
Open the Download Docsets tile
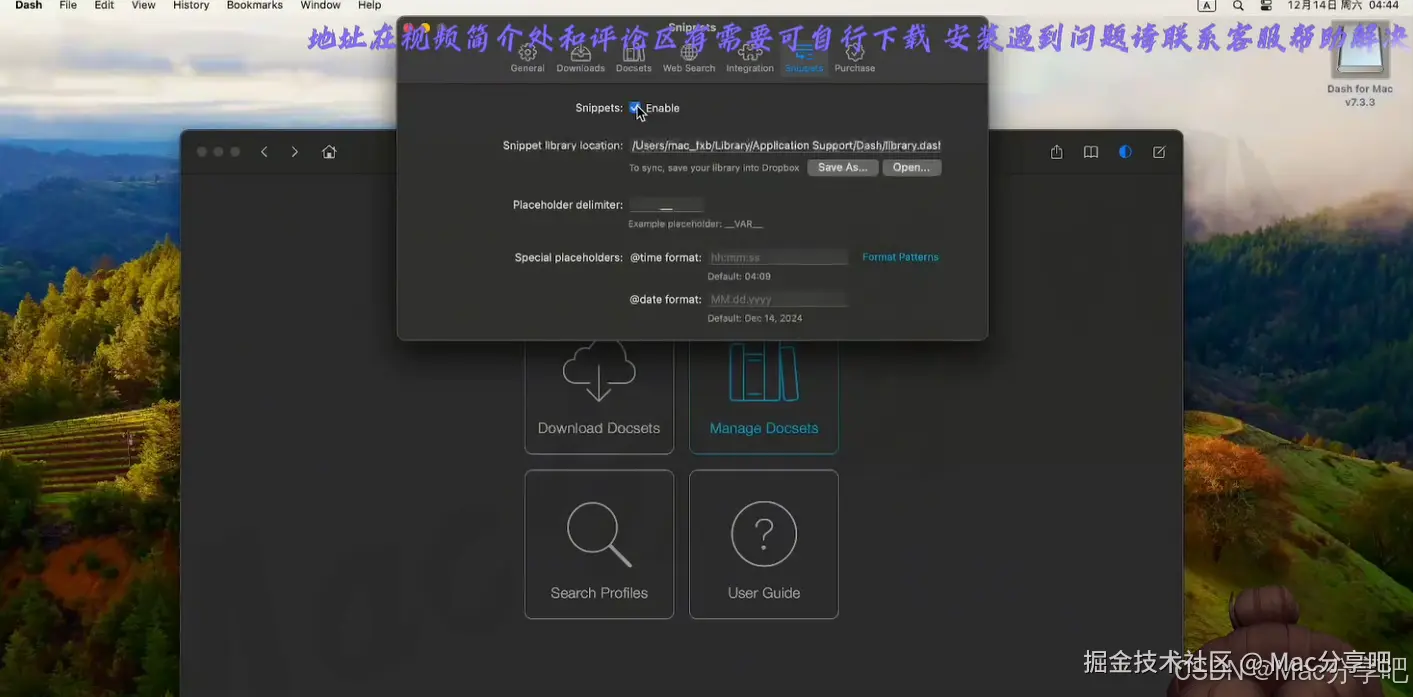point(599,395)
